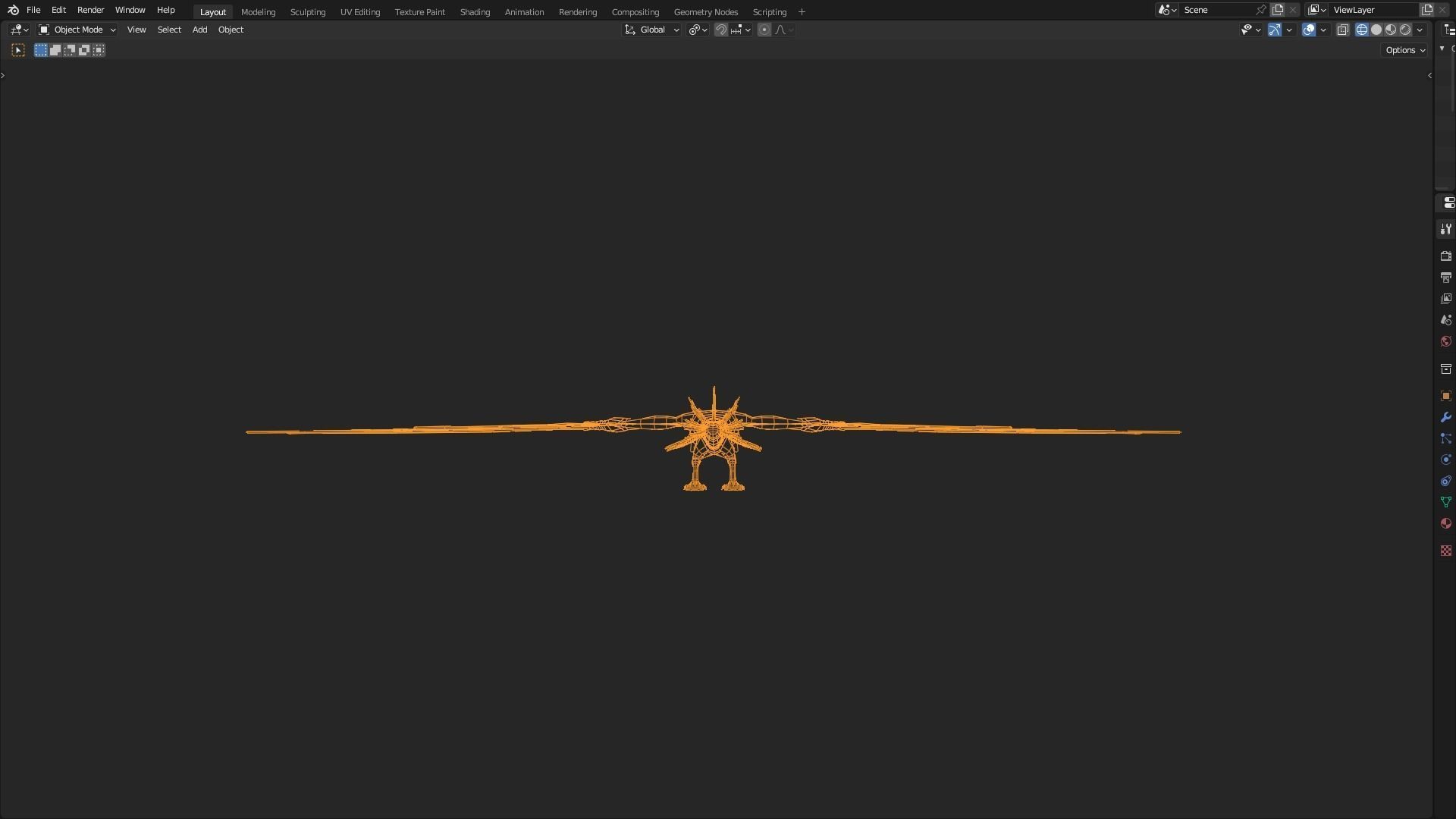Switch to the Sculpting workspace tab
The height and width of the screenshot is (819, 1456).
(x=308, y=12)
